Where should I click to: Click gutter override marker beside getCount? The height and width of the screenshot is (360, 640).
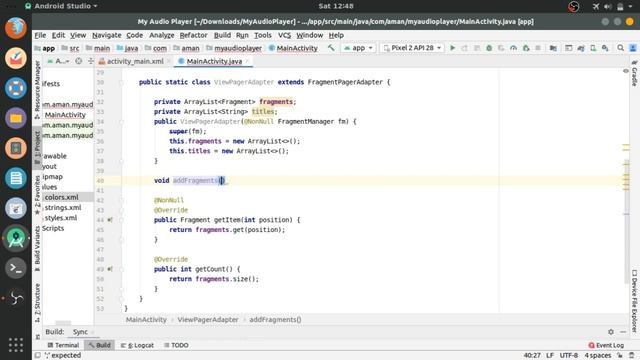tap(110, 269)
